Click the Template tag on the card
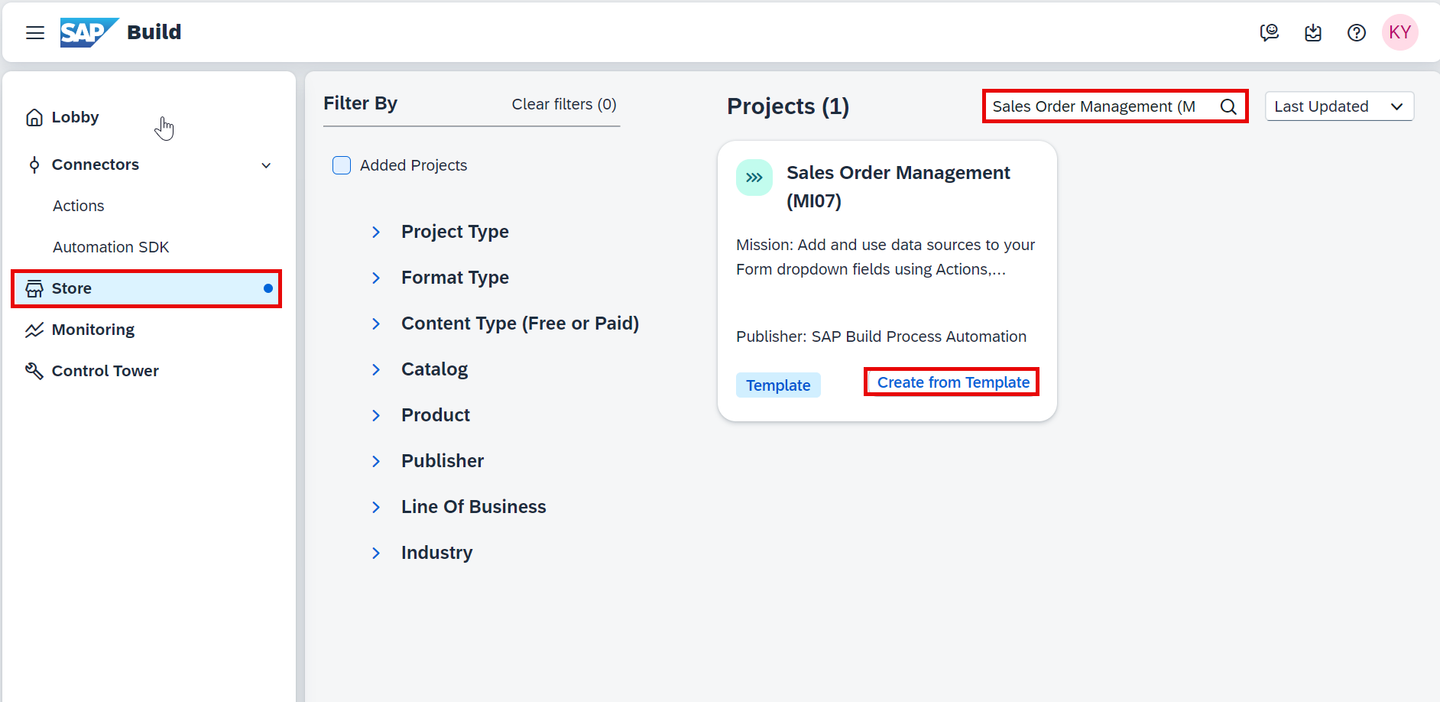 [778, 385]
